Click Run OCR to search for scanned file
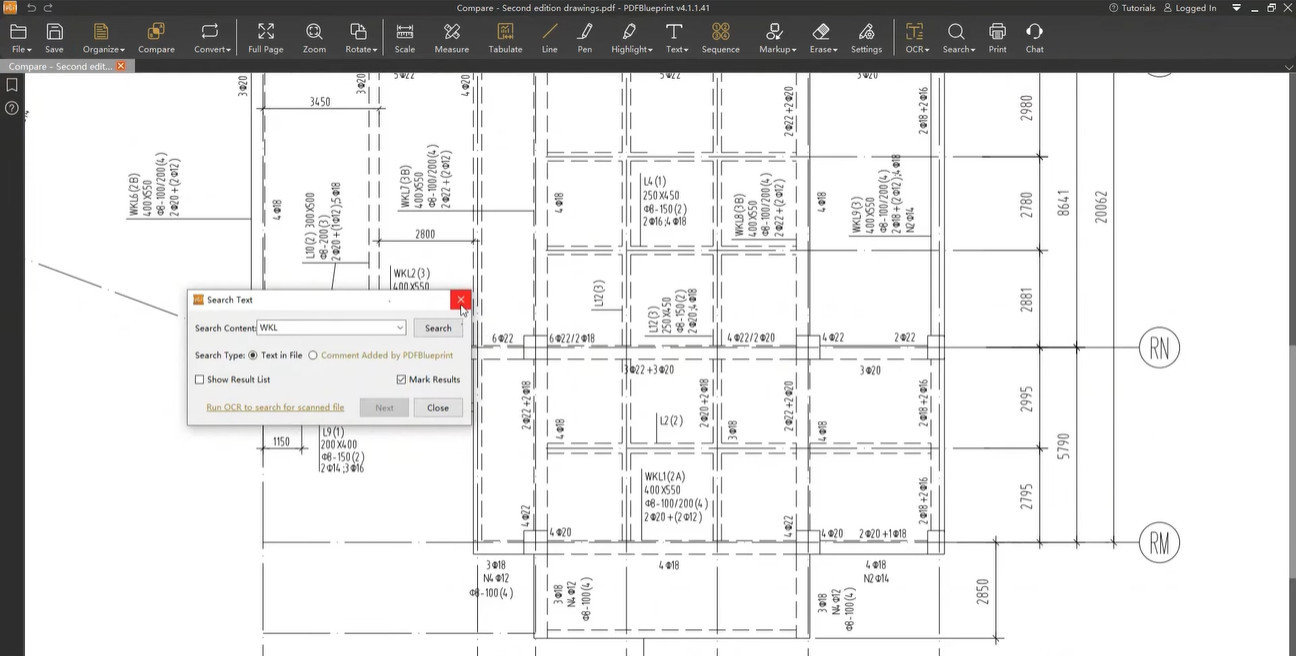The height and width of the screenshot is (656, 1296). point(275,407)
